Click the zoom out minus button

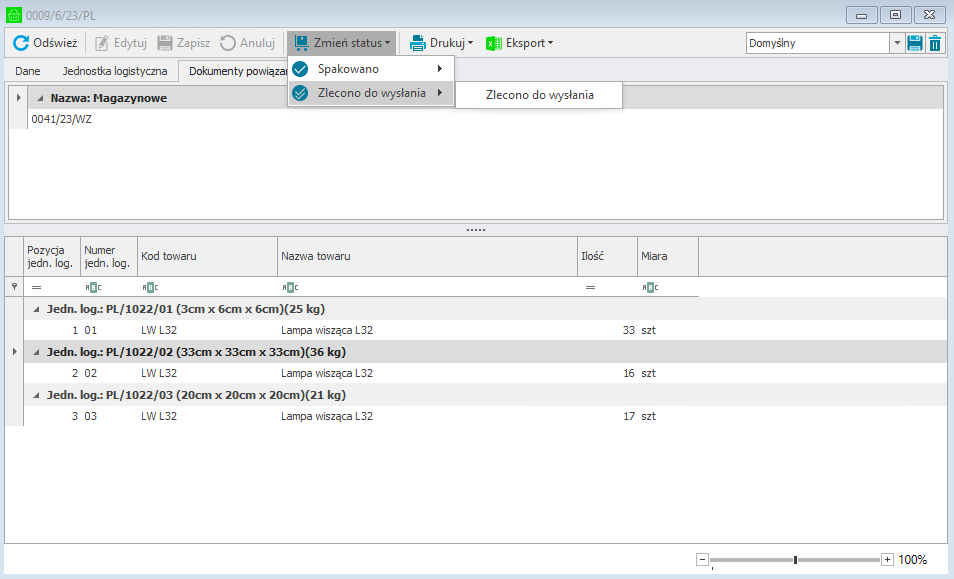click(x=702, y=560)
